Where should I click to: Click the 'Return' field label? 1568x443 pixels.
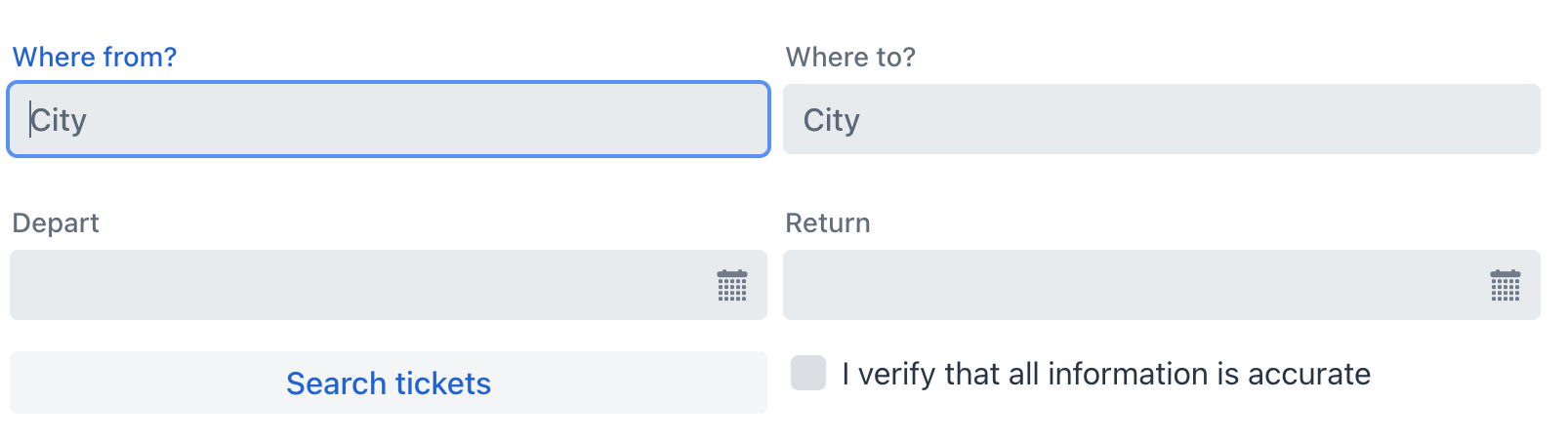pyautogui.click(x=827, y=222)
